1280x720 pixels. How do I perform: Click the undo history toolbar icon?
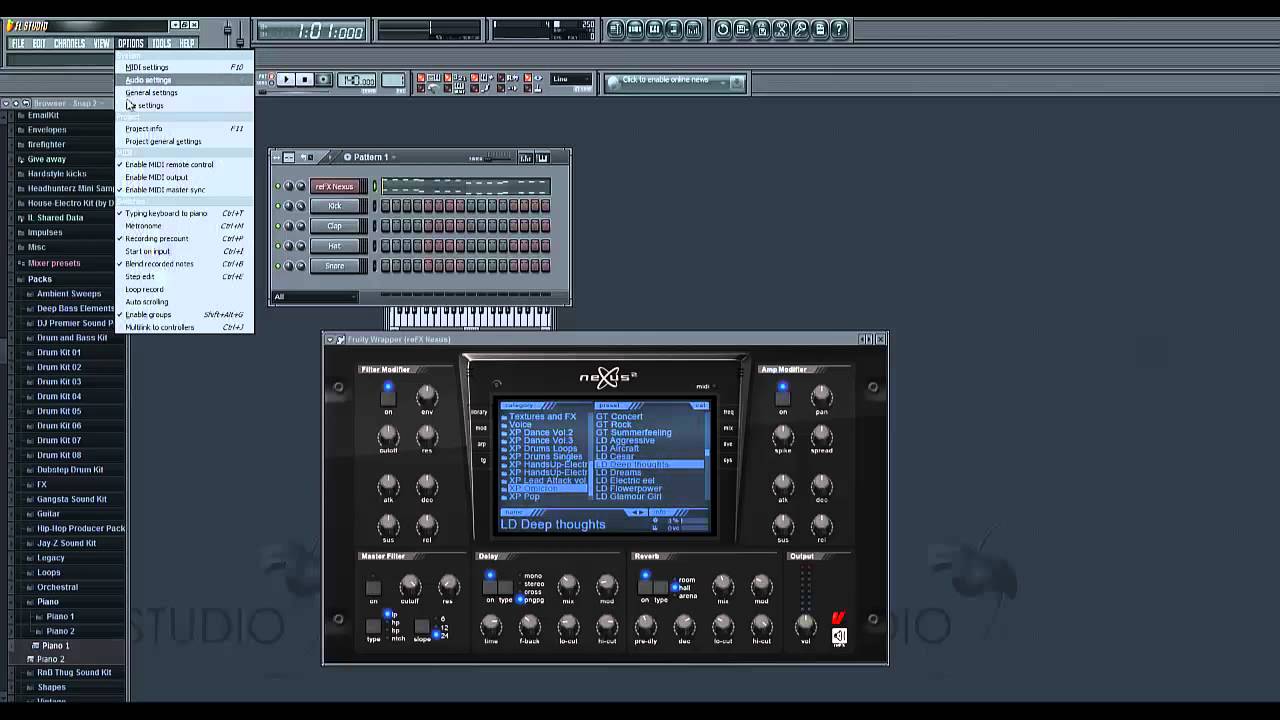point(723,29)
